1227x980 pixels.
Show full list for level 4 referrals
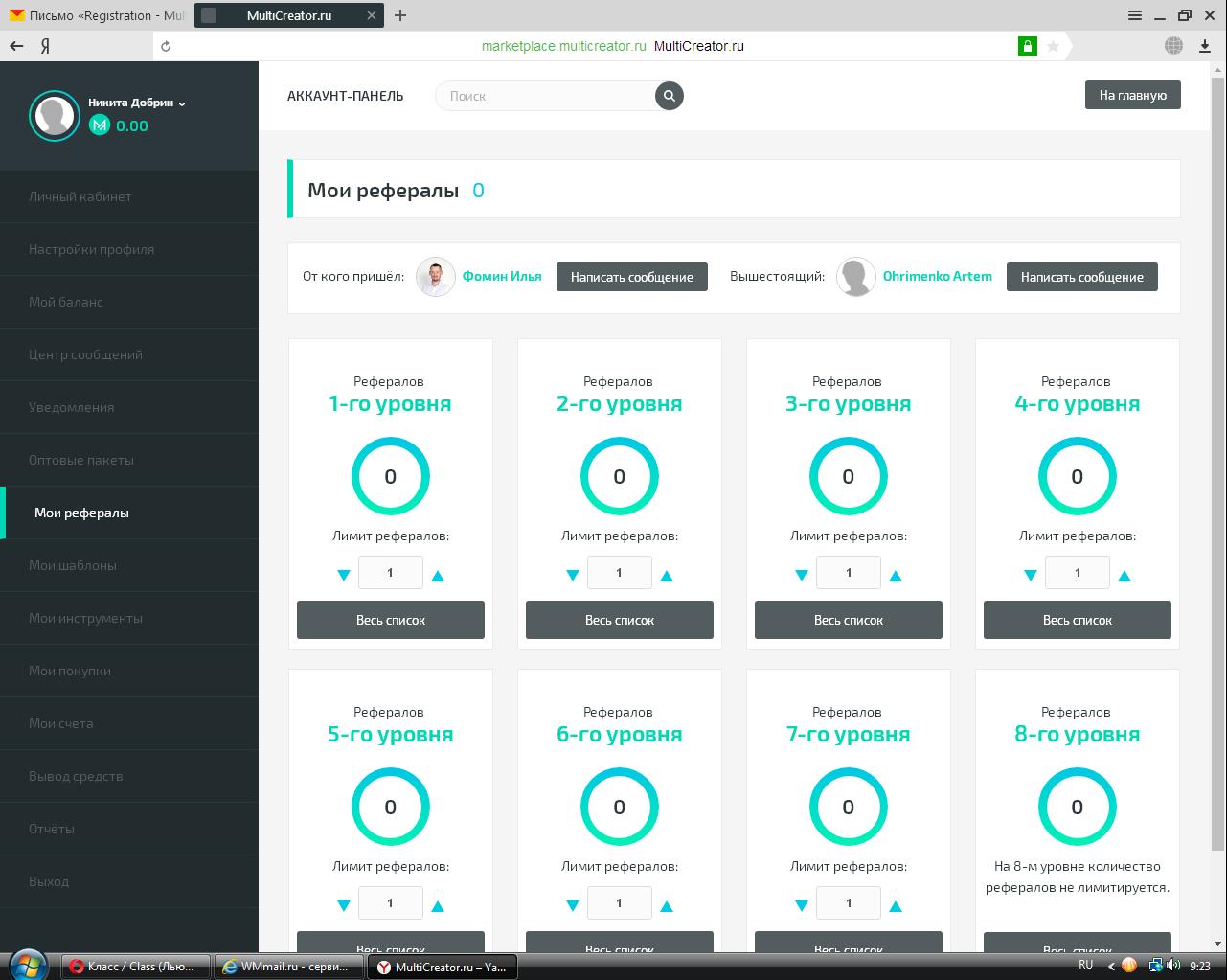coord(1078,620)
